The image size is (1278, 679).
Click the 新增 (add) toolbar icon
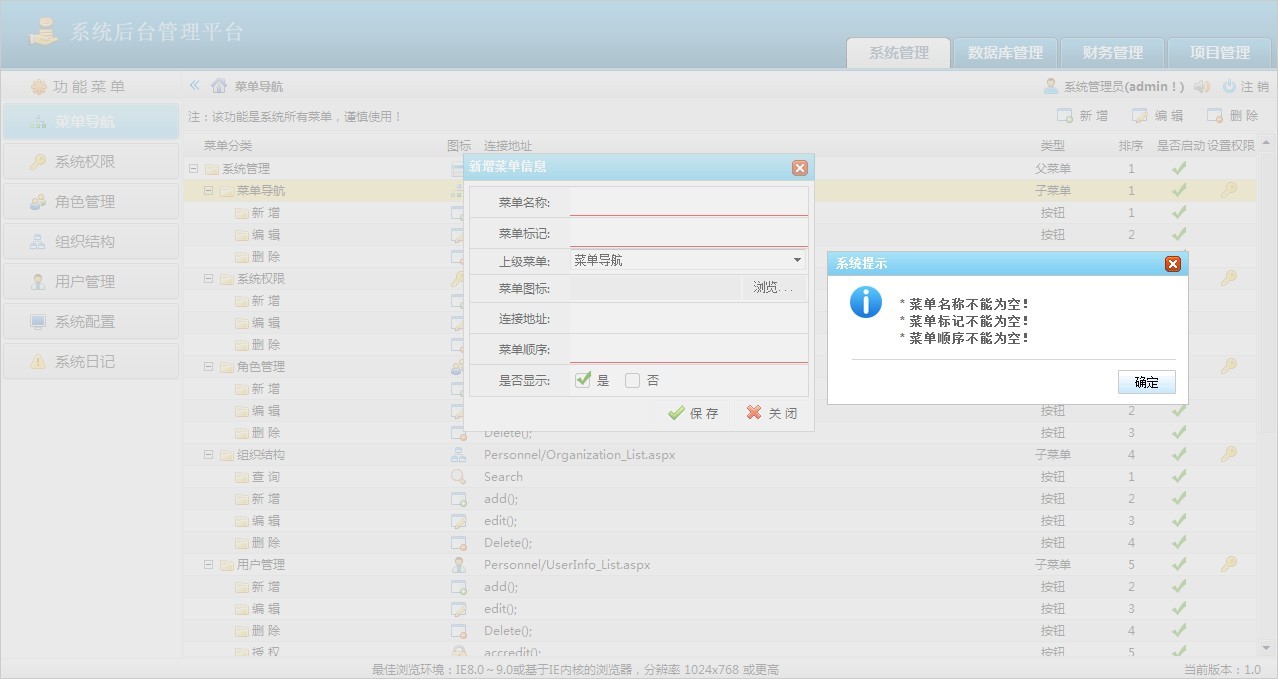(x=1085, y=115)
